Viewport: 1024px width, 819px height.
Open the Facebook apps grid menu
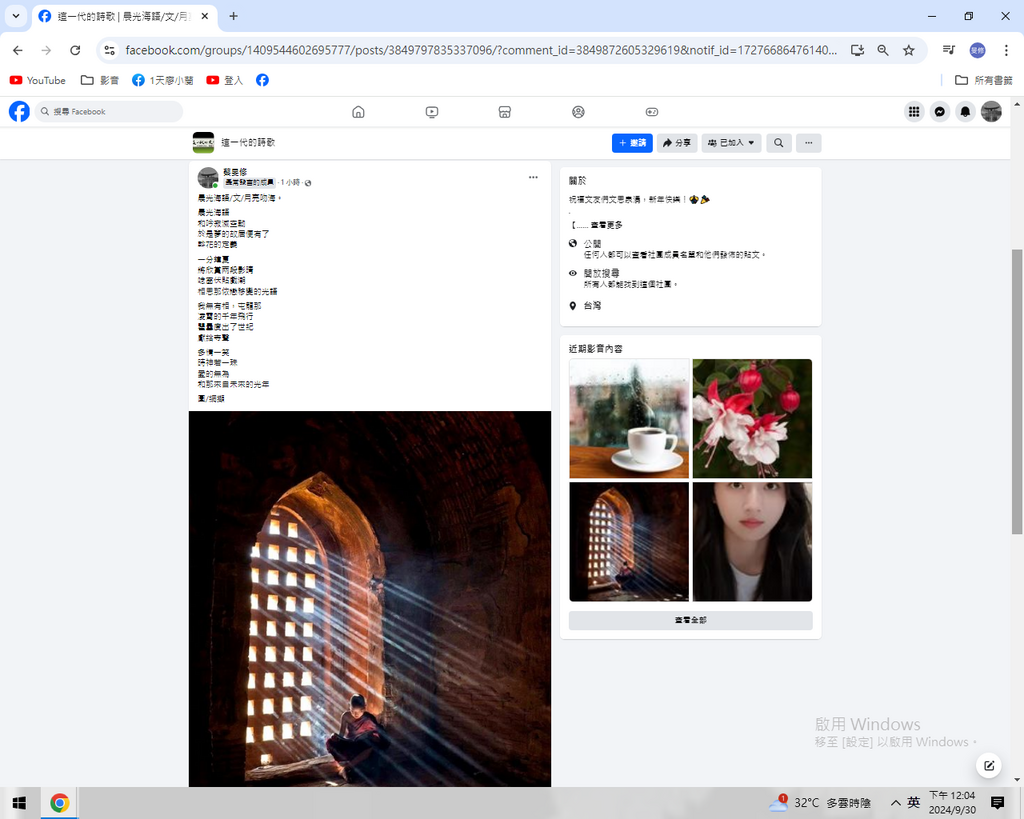913,112
